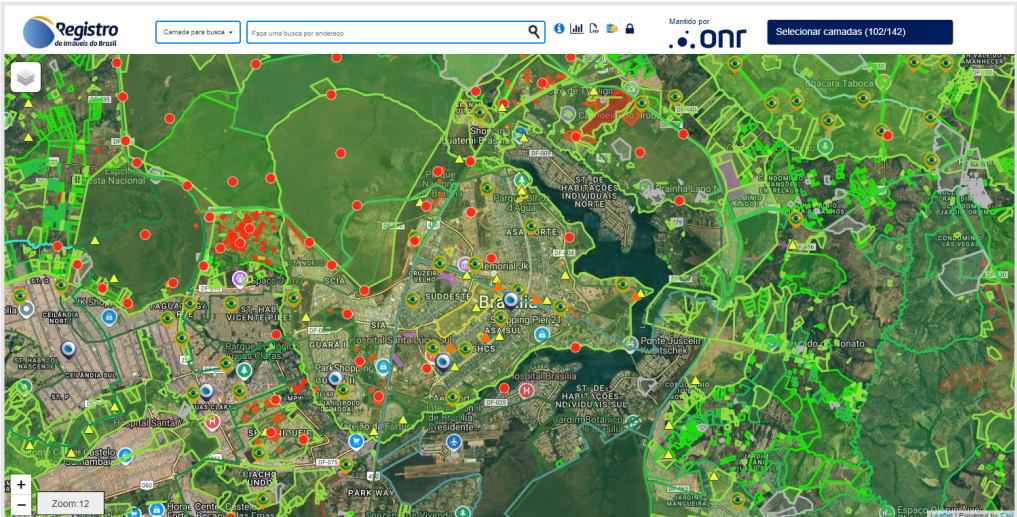
Task: Select the JK Shopping bag marker
Action: pos(110,317)
